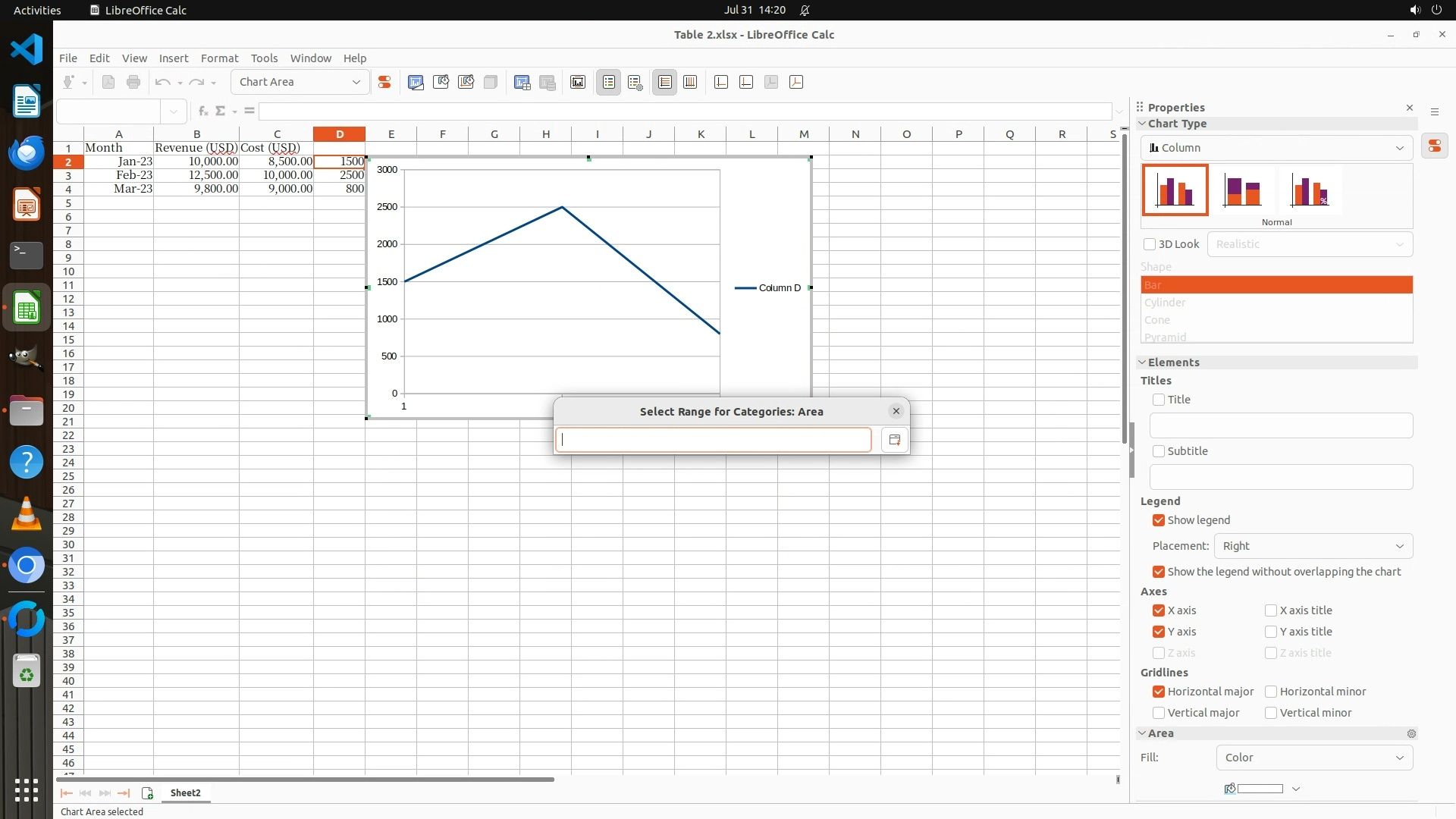1456x819 pixels.
Task: Click the Title icon with chart frame
Action: point(578,83)
